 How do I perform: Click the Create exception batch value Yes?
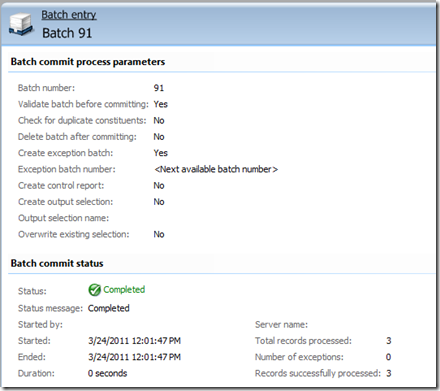pyautogui.click(x=161, y=153)
